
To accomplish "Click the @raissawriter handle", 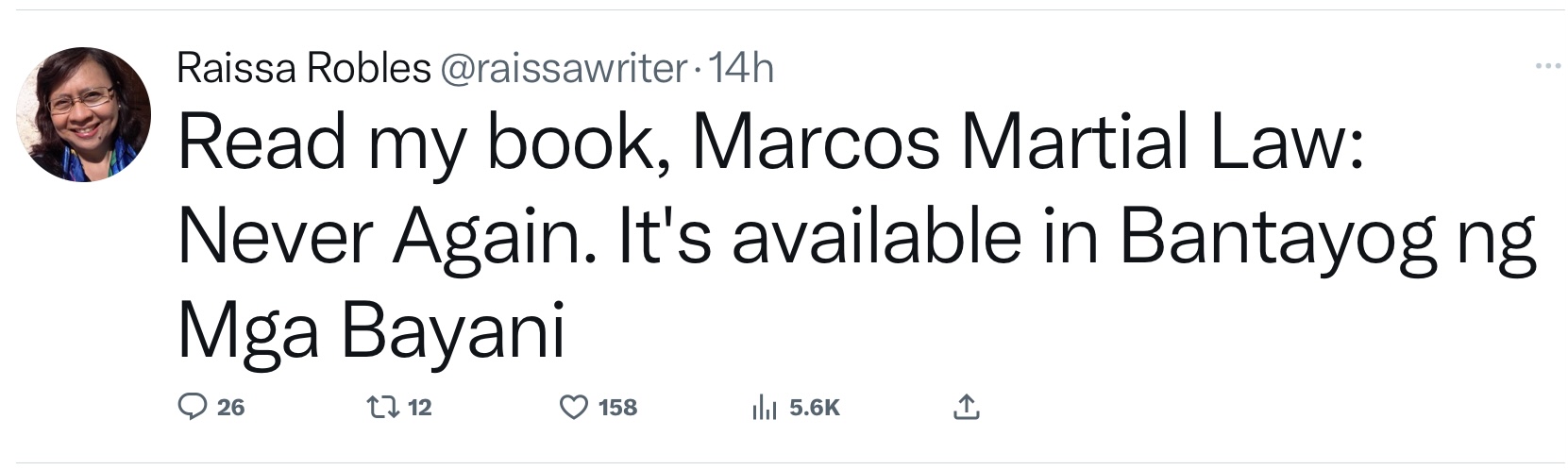I will [x=563, y=68].
